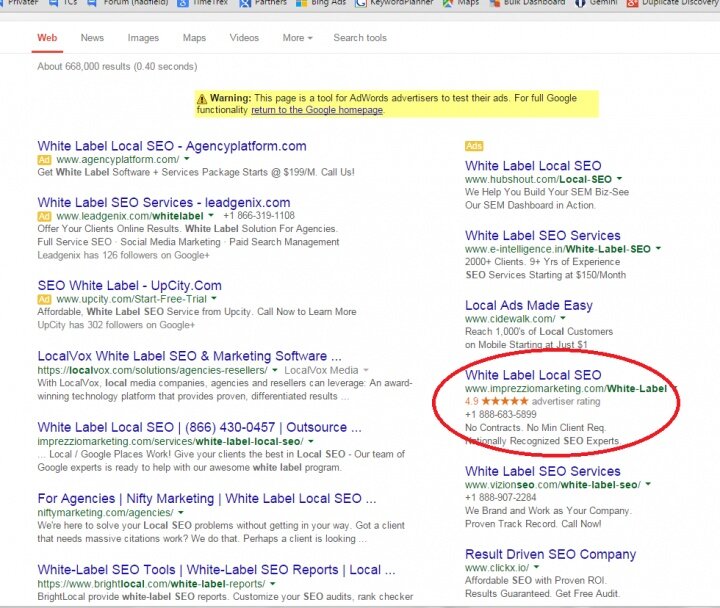
Task: Click Ad badge beside www.agencyplatform.com
Action: 44,160
